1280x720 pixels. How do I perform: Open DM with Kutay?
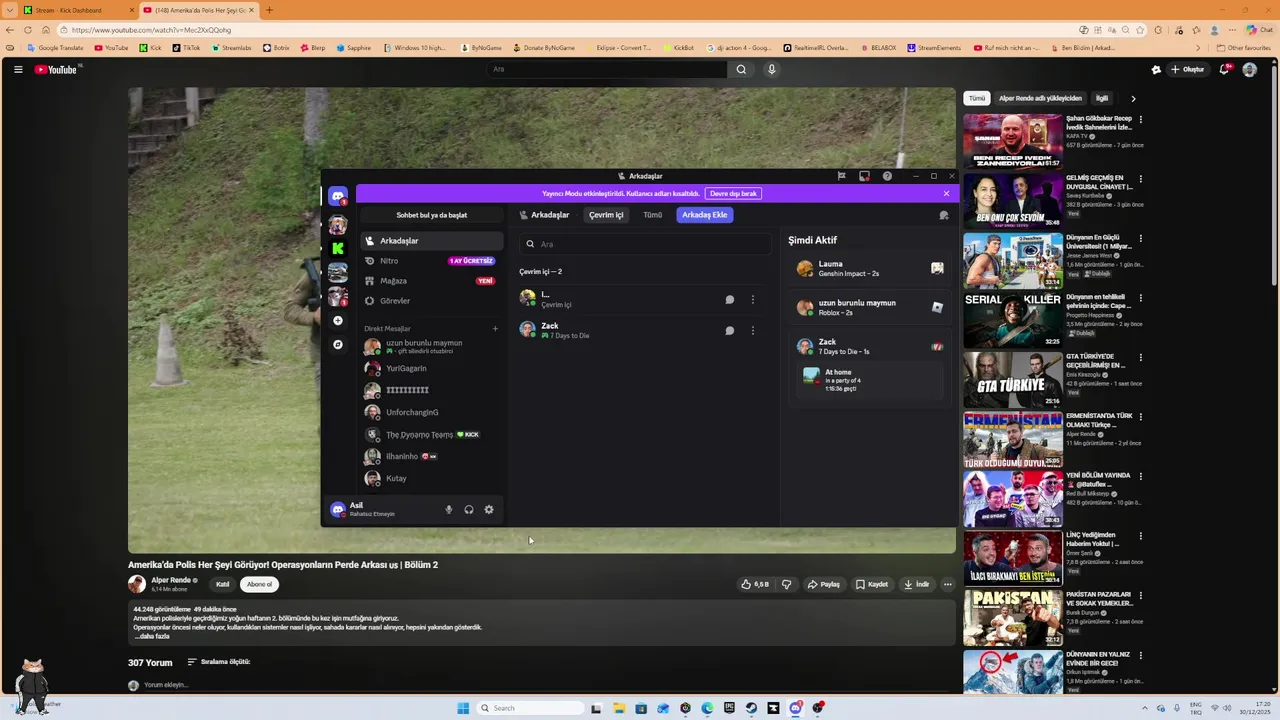point(432,479)
